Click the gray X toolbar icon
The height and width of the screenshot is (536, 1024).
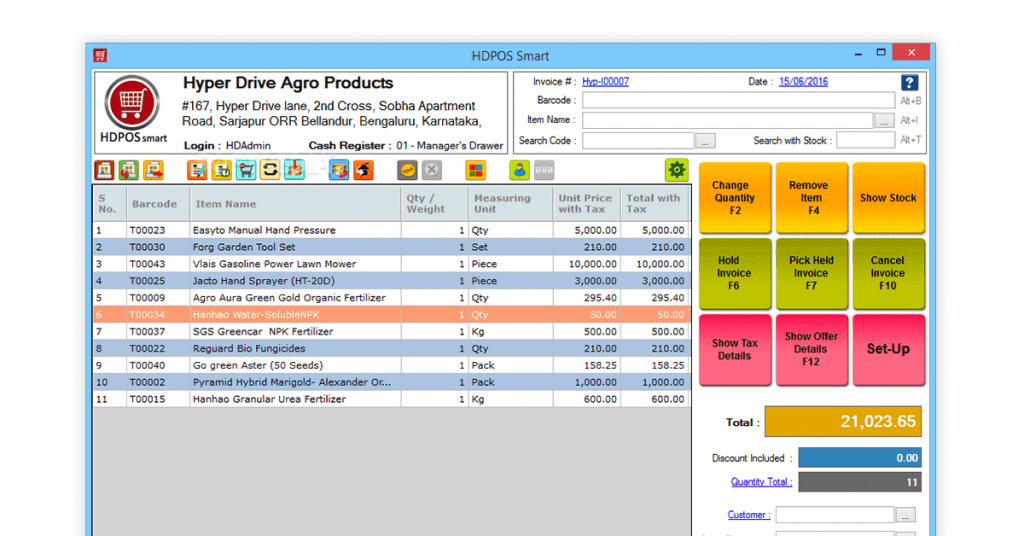coord(432,170)
